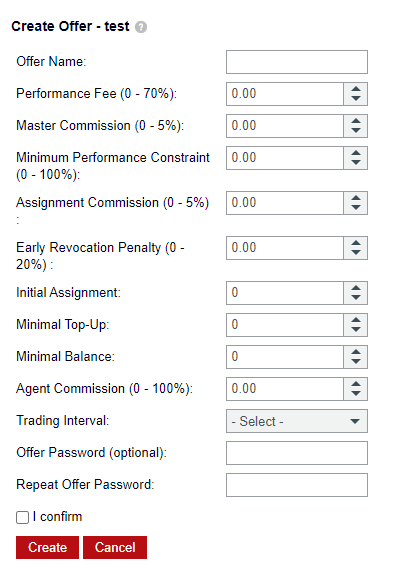Open the Trading Interval dropdown
Screen dimensions: 417x578
[x=297, y=421]
